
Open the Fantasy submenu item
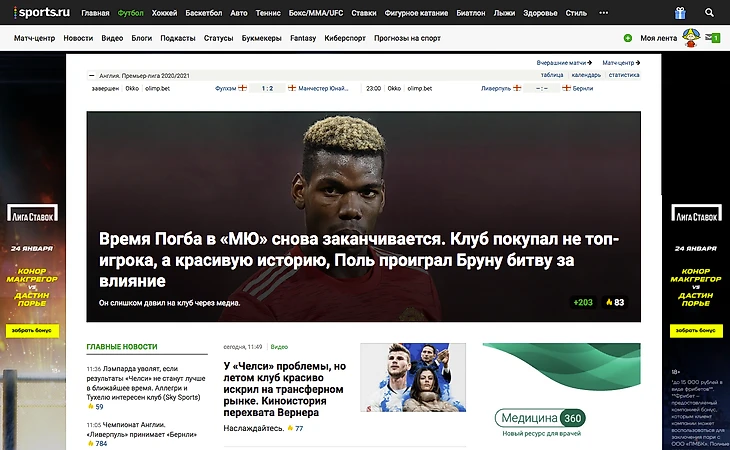[303, 38]
